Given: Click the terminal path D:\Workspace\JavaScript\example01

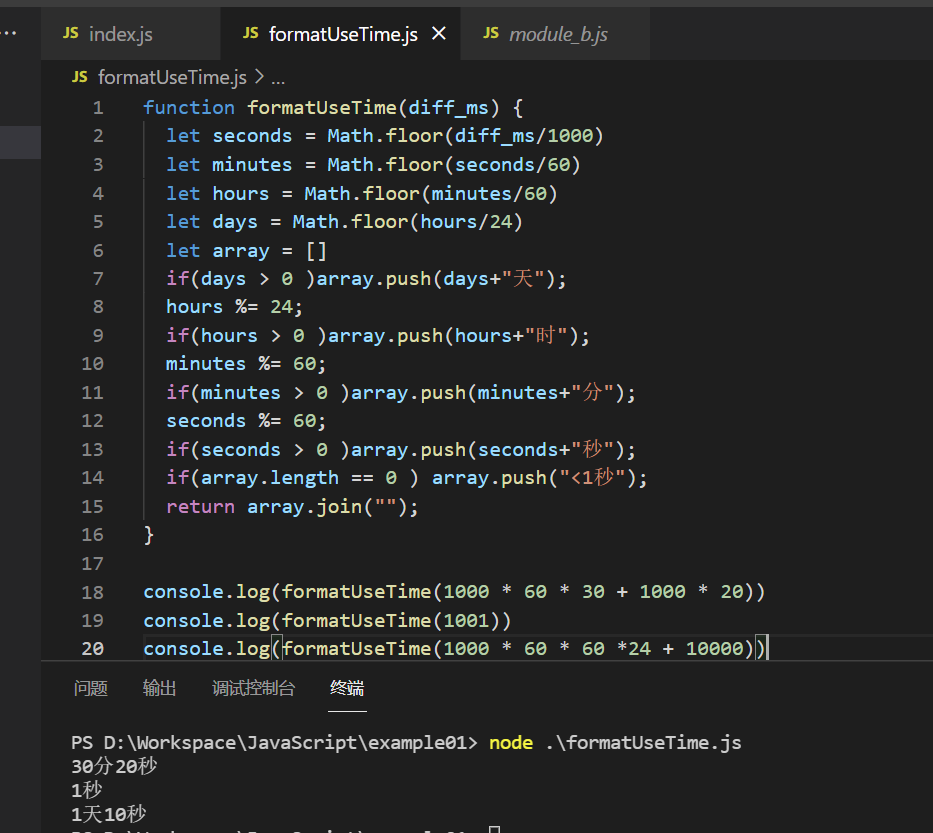Looking at the screenshot, I should coord(284,743).
